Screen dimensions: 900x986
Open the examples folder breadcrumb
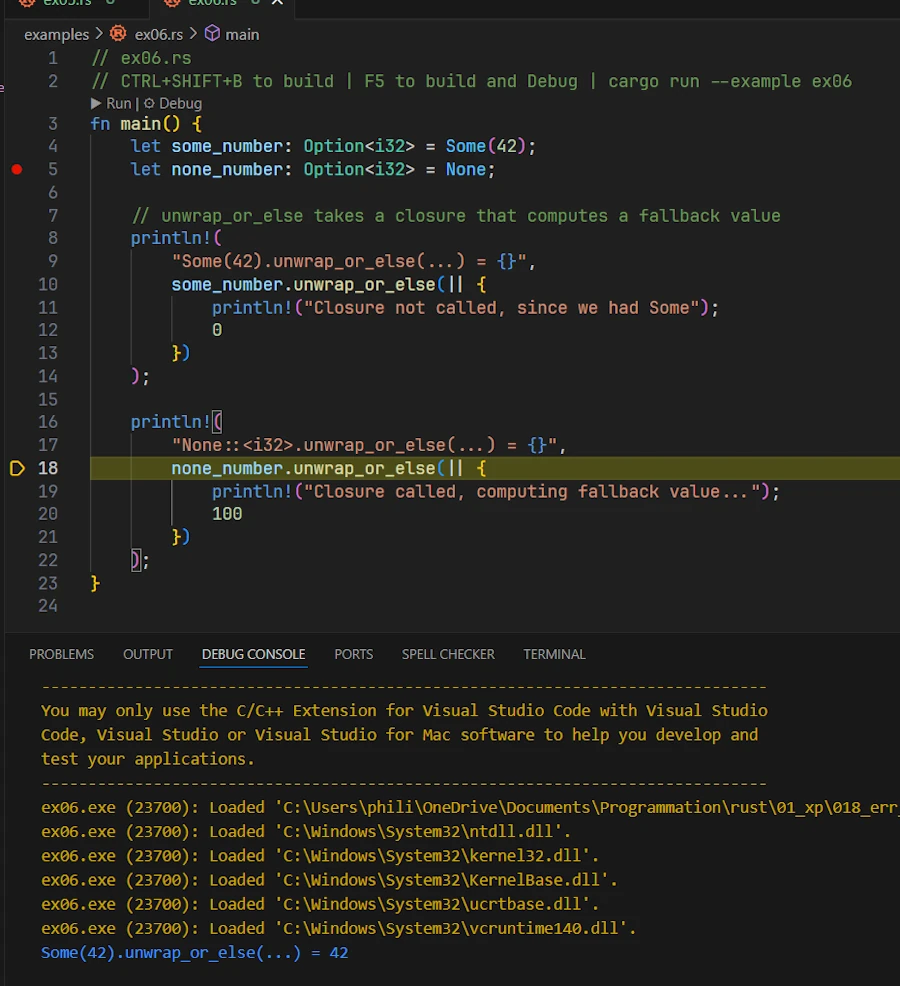pyautogui.click(x=56, y=34)
